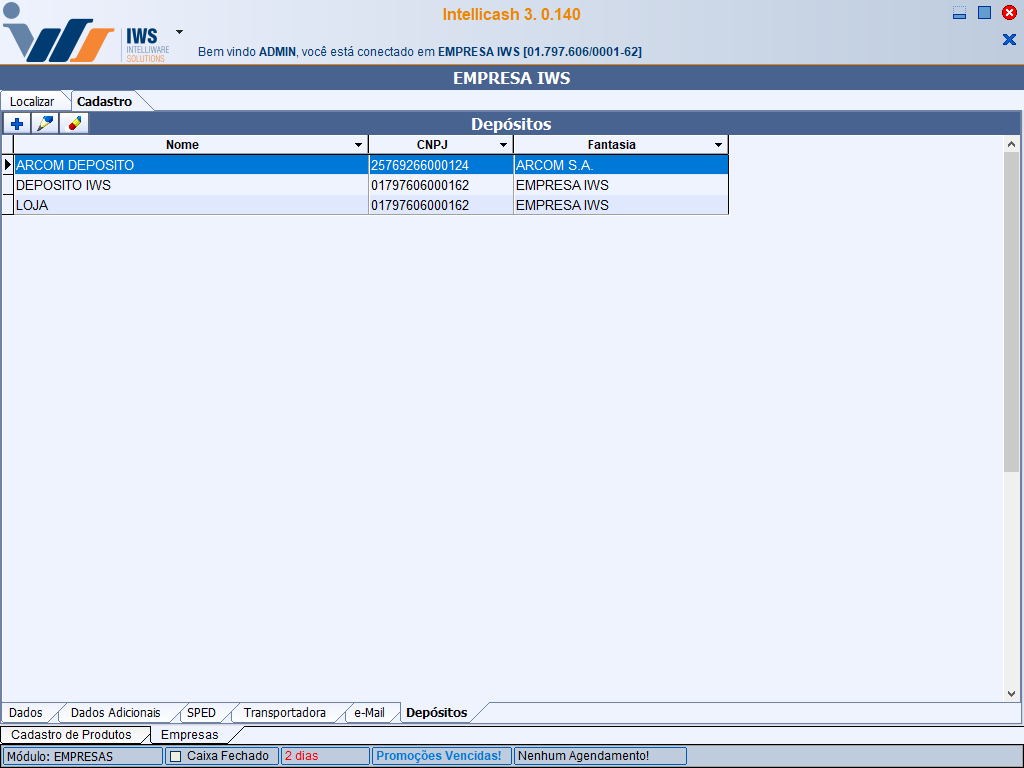
Task: Select the DEPOSITO IWS row
Action: pos(190,185)
